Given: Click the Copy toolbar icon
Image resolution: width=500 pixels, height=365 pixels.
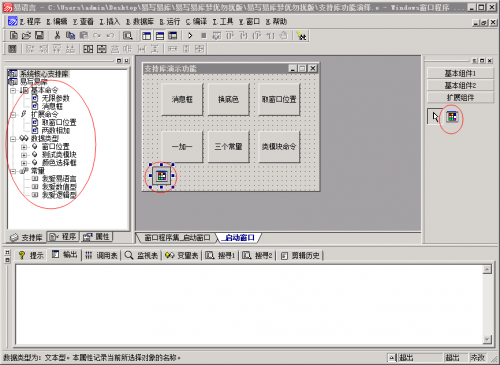Looking at the screenshot, I should coord(70,35).
